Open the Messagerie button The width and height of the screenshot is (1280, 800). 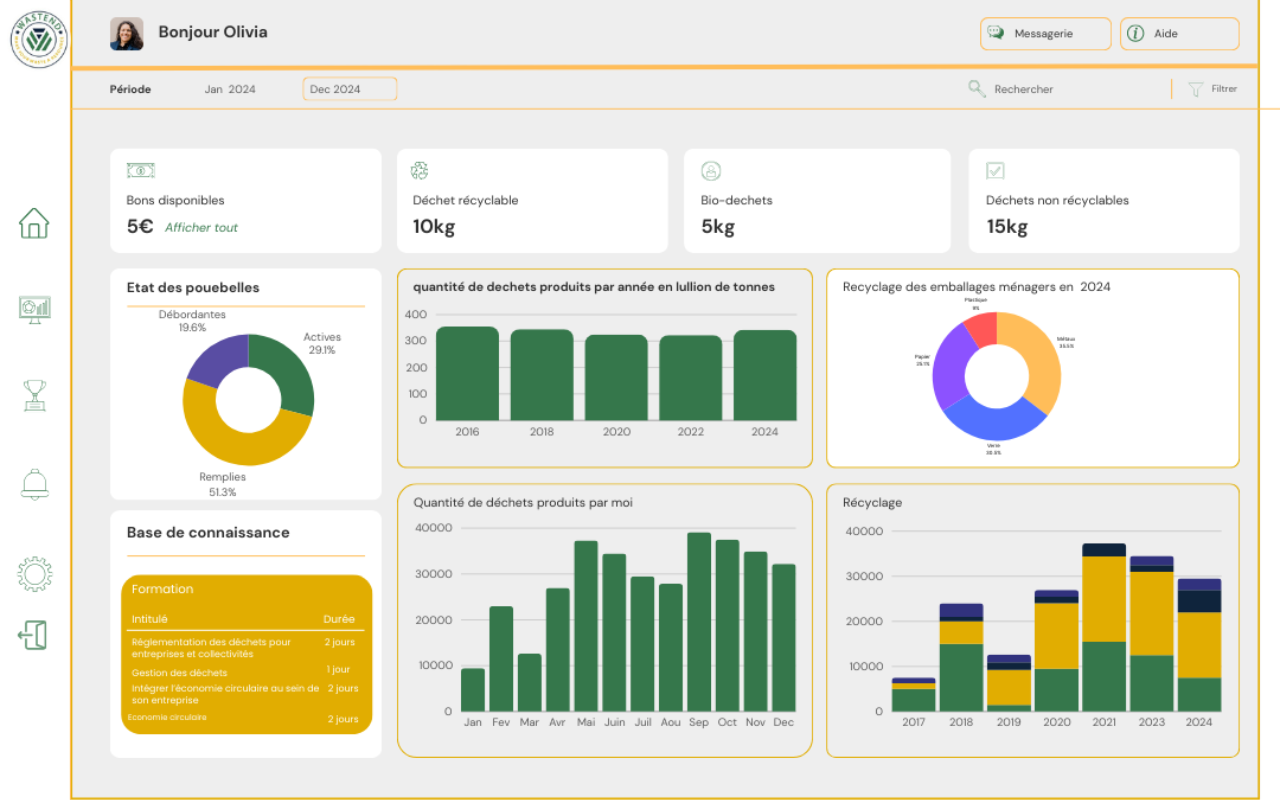(1045, 34)
